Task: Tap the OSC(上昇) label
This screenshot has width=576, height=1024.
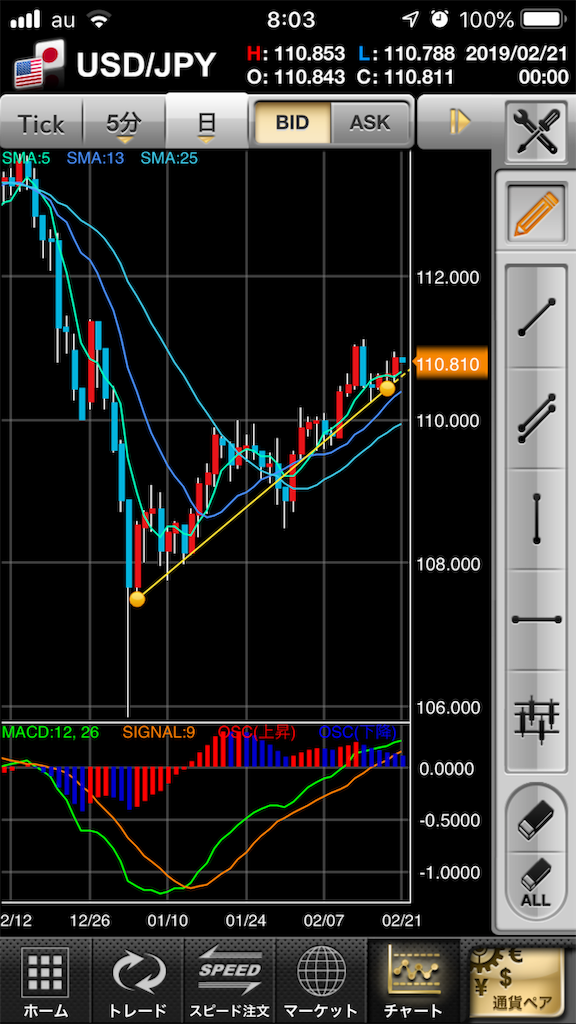Action: pos(257,733)
